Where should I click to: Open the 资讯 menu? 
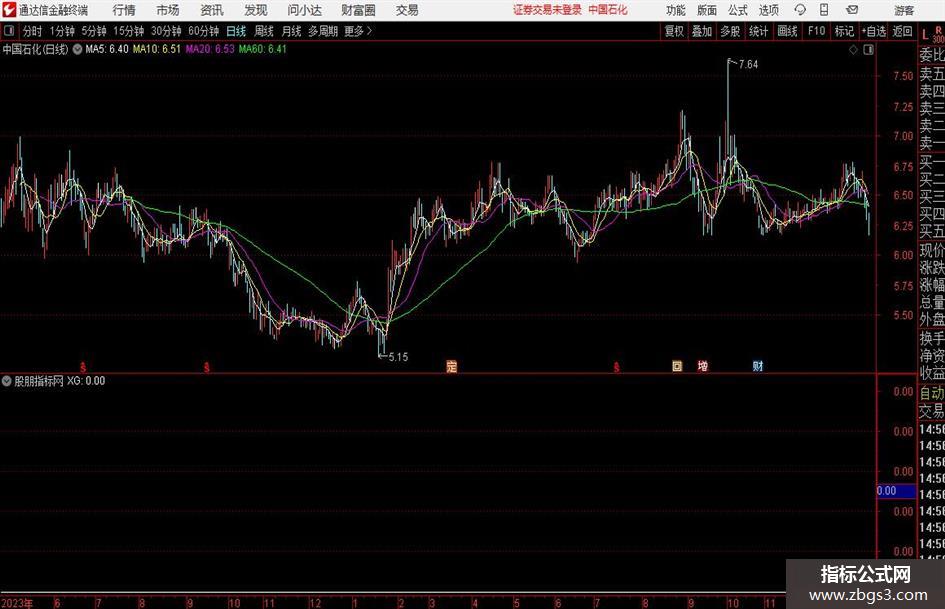212,10
